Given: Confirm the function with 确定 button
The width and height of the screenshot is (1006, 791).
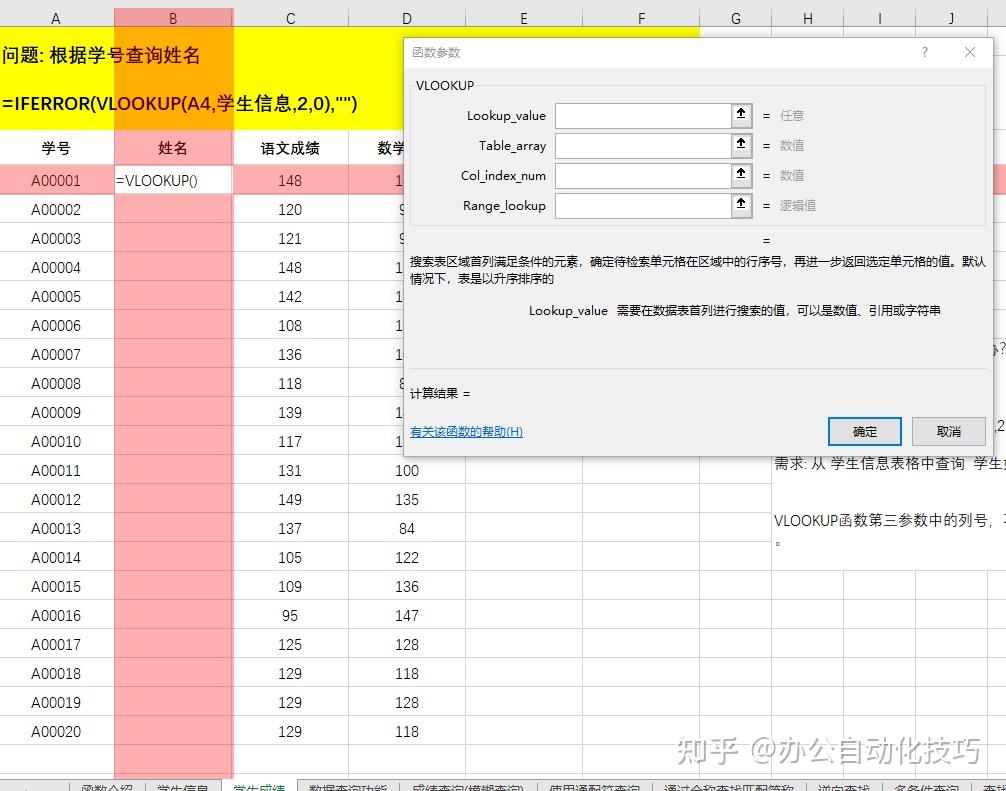Looking at the screenshot, I should click(x=864, y=431).
